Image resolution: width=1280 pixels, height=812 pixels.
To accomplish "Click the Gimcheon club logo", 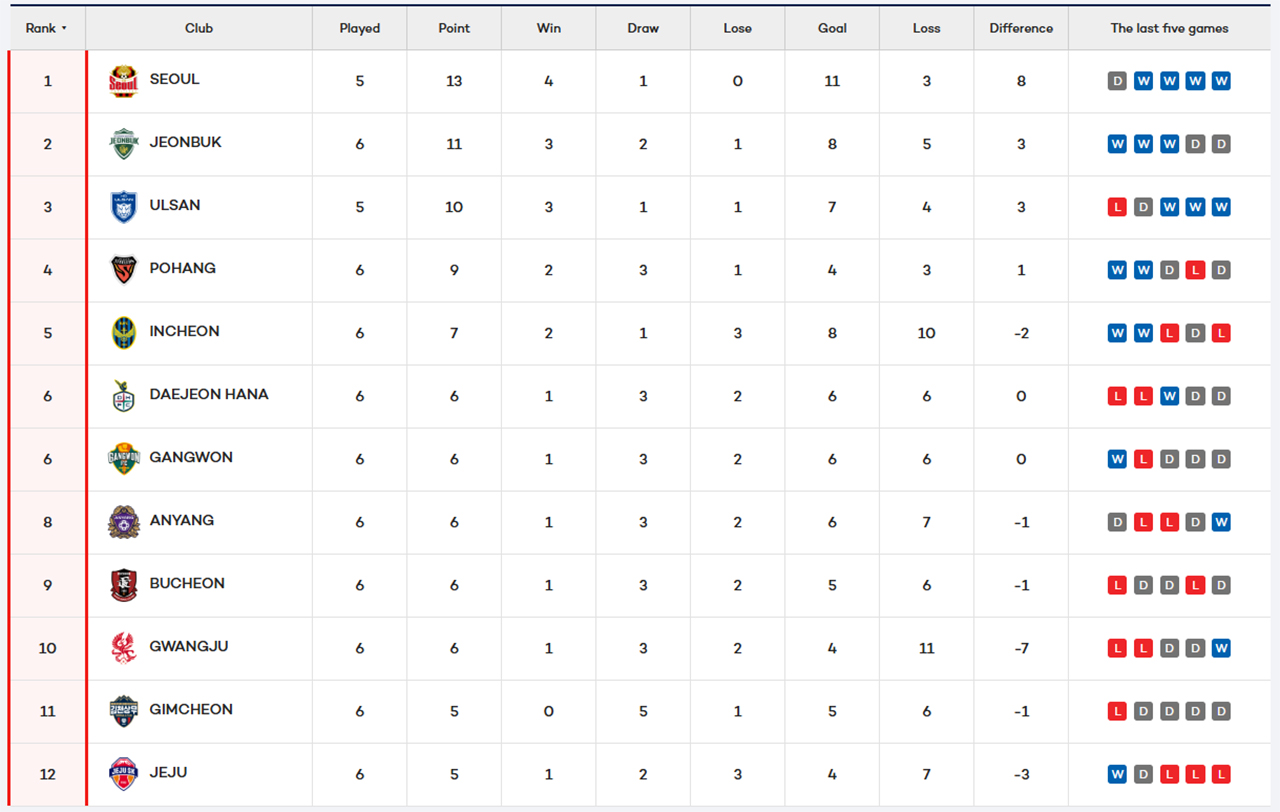I will (x=123, y=711).
